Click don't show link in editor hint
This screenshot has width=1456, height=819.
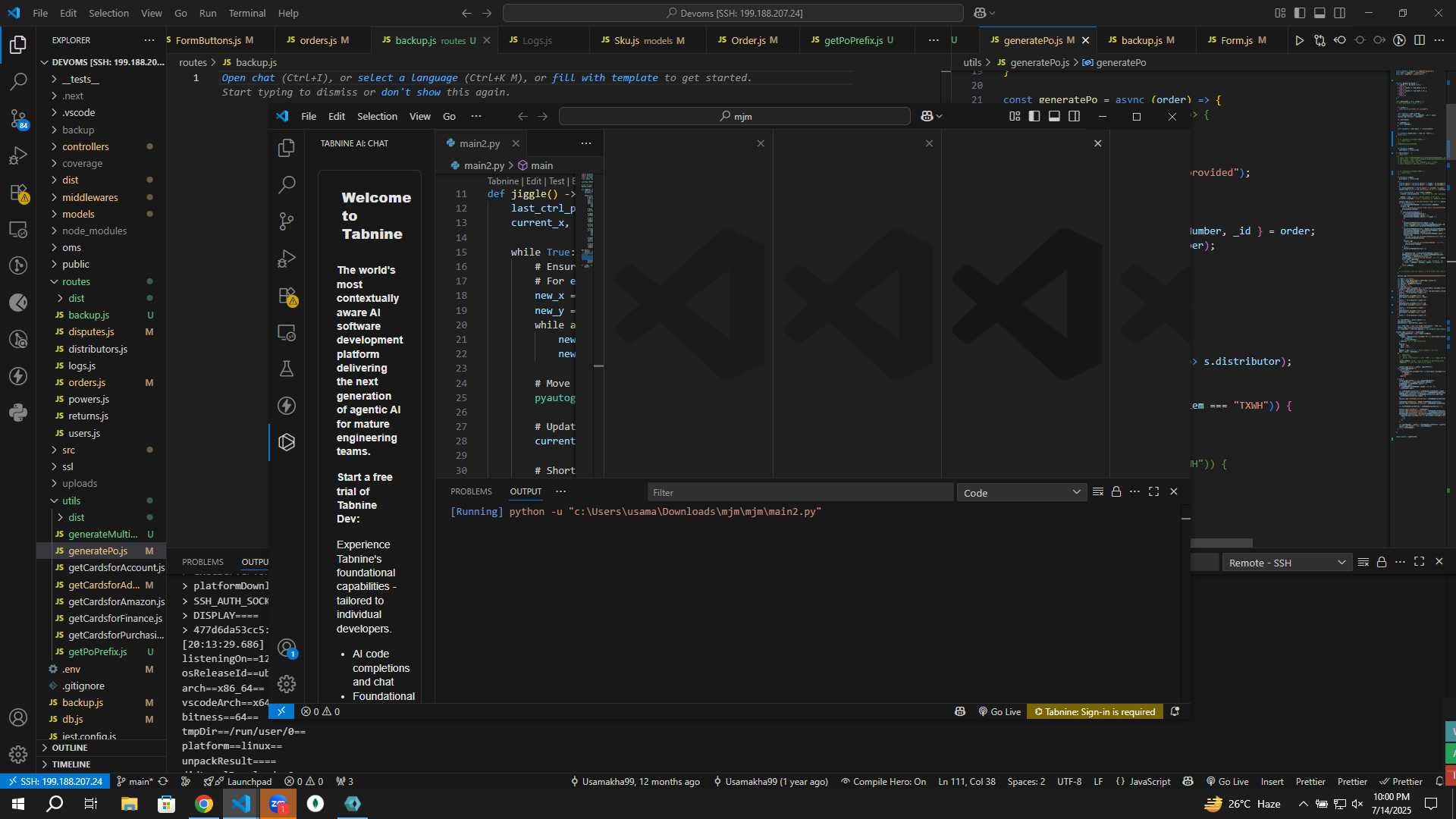click(x=410, y=92)
